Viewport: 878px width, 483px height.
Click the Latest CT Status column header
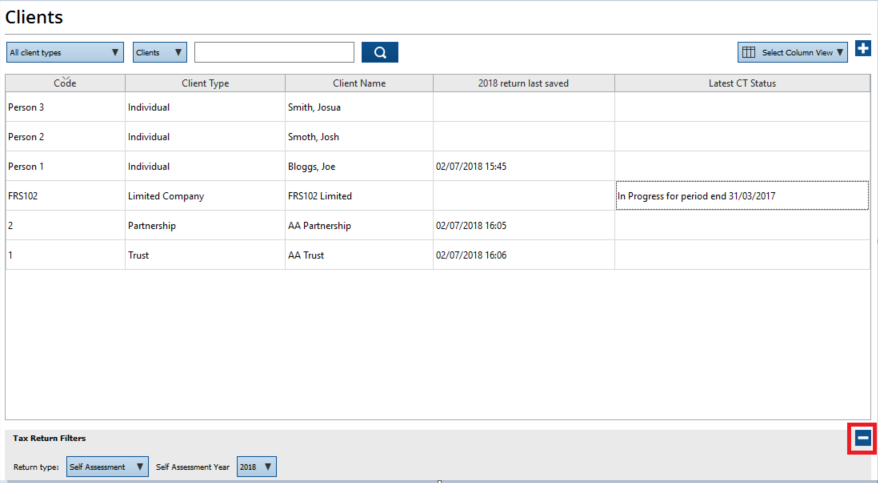(x=741, y=83)
